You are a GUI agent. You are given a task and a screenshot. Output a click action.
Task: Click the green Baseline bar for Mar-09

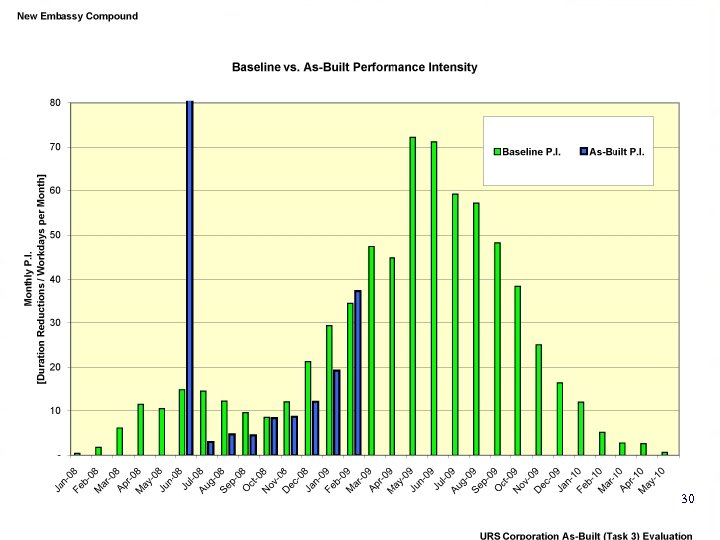(x=371, y=351)
